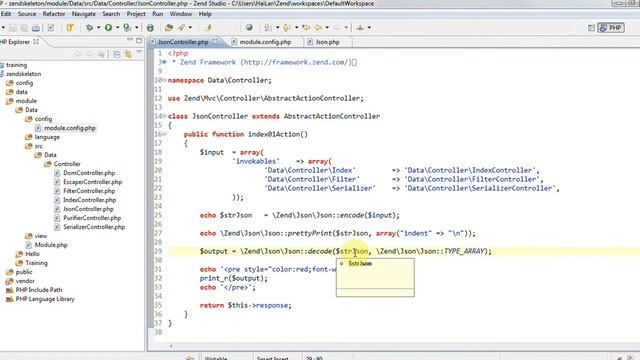Open the Back history dropdown arrow
The image size is (640, 360).
327,28
